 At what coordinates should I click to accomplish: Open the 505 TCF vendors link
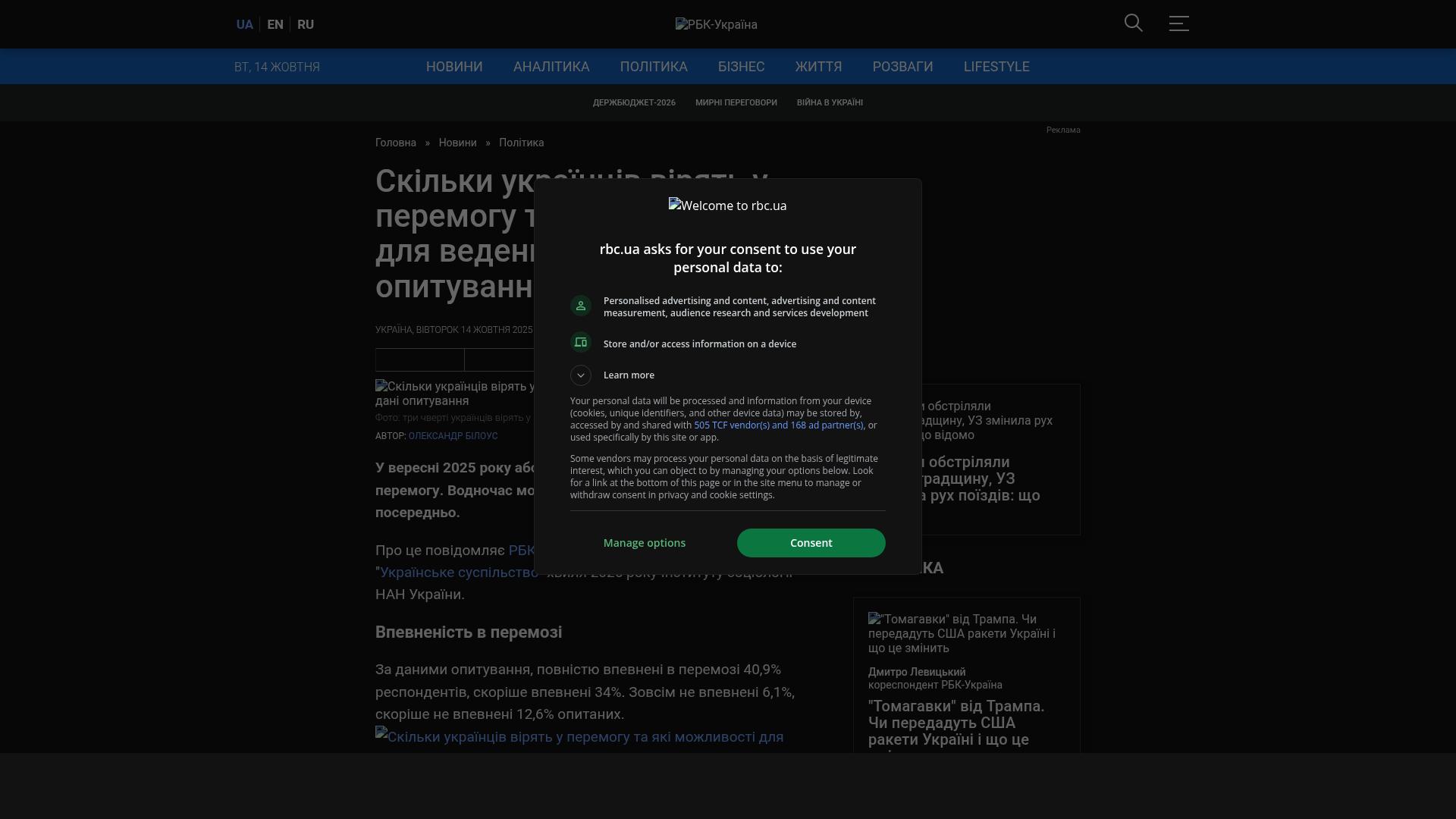coord(779,425)
